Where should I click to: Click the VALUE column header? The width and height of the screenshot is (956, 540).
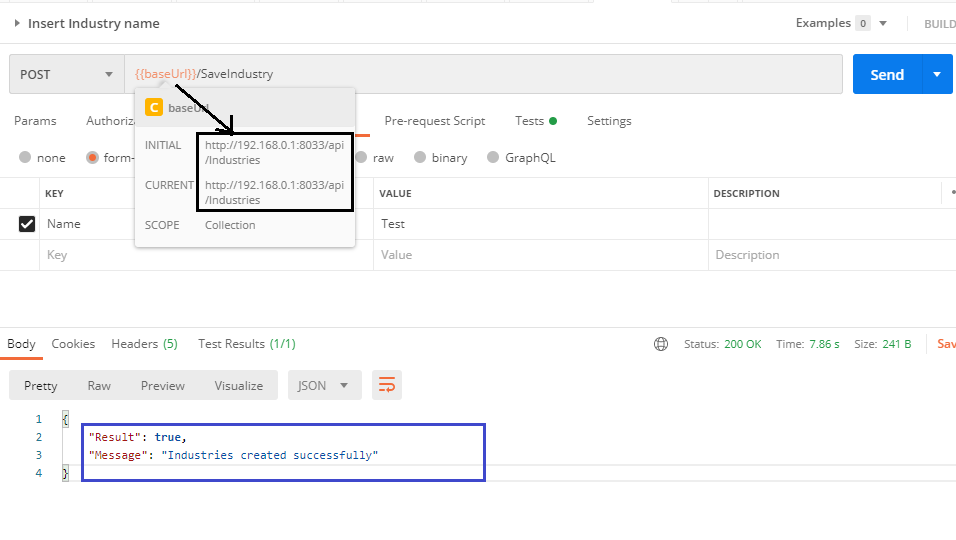click(395, 193)
